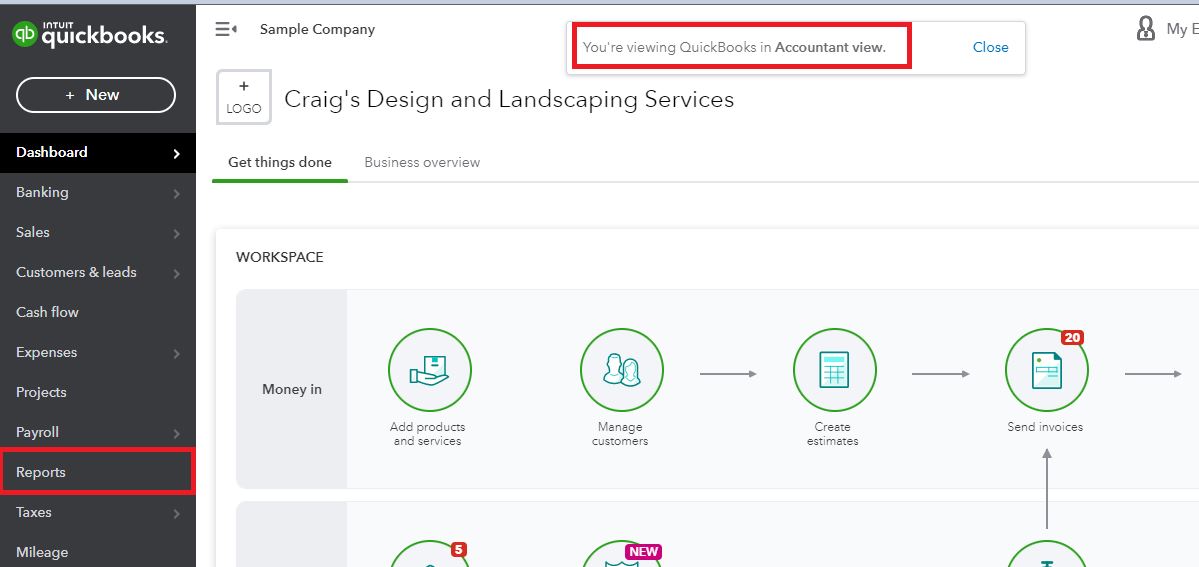Click the Create estimates label
The width and height of the screenshot is (1199, 567).
pos(833,434)
